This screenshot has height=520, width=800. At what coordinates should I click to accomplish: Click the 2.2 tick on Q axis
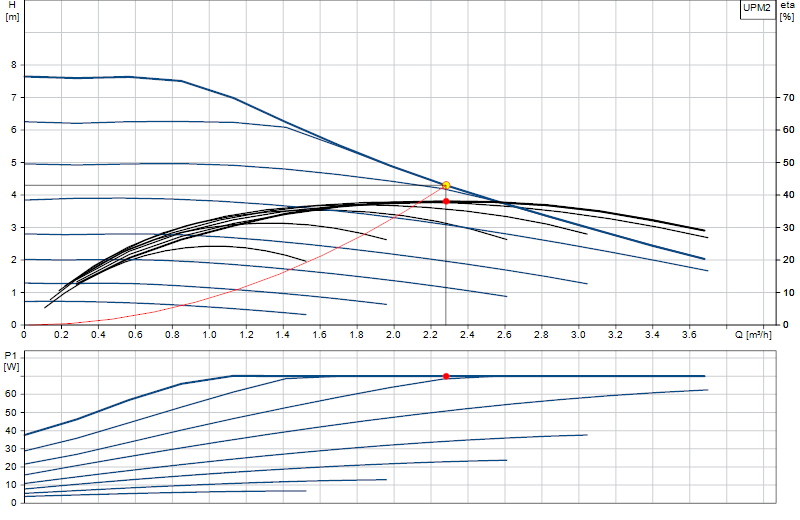click(x=430, y=335)
